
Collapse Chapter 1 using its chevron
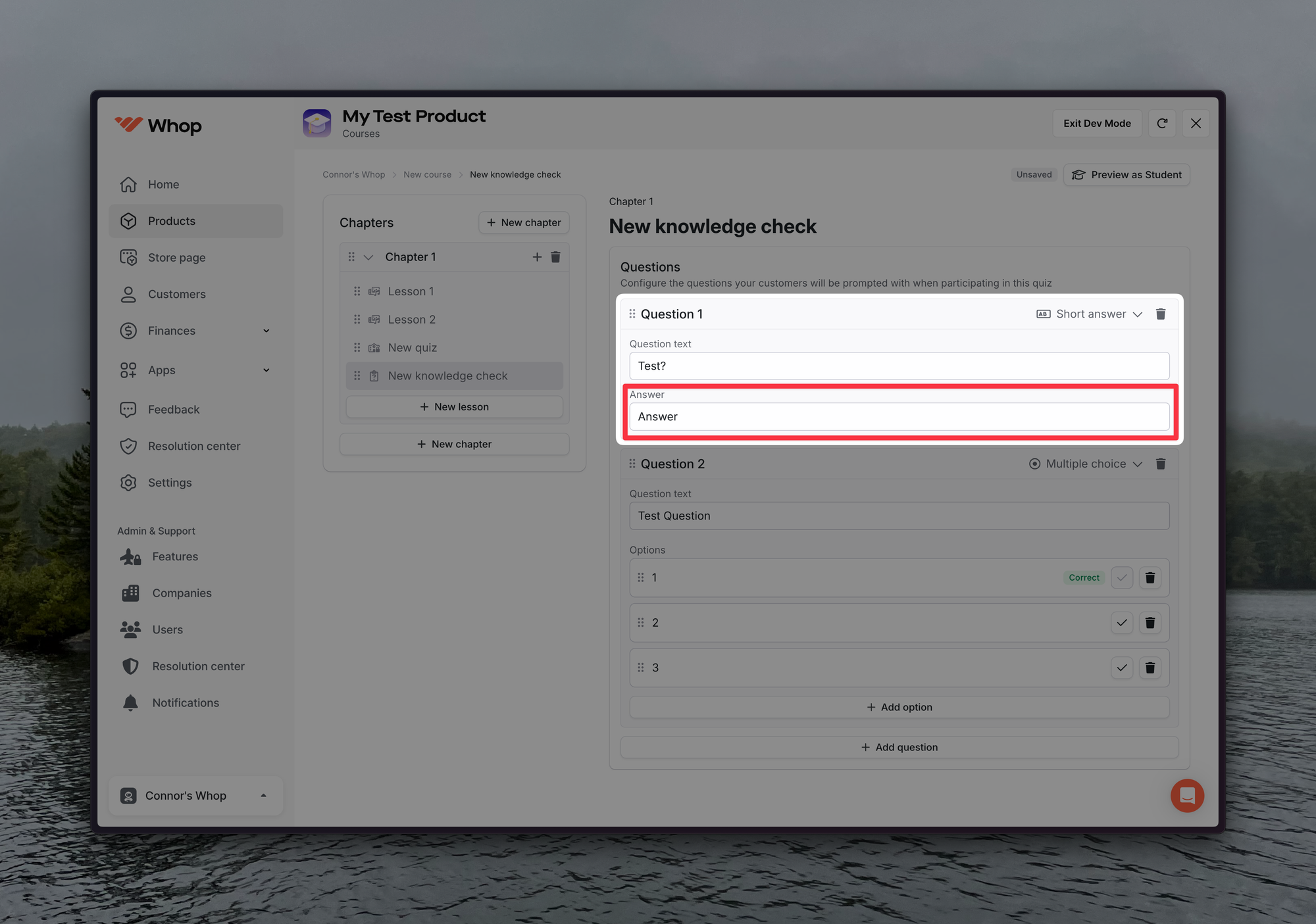(368, 257)
